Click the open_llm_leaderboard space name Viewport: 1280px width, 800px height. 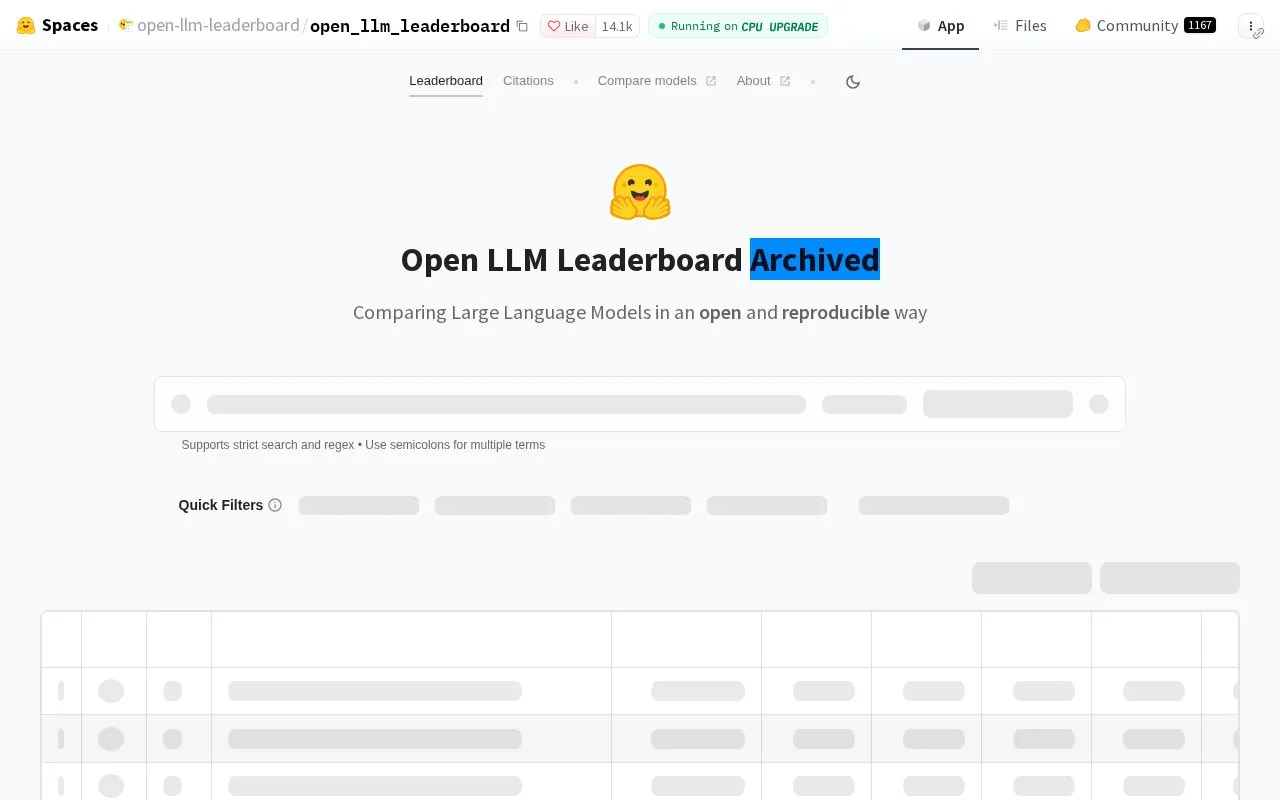pyautogui.click(x=410, y=26)
